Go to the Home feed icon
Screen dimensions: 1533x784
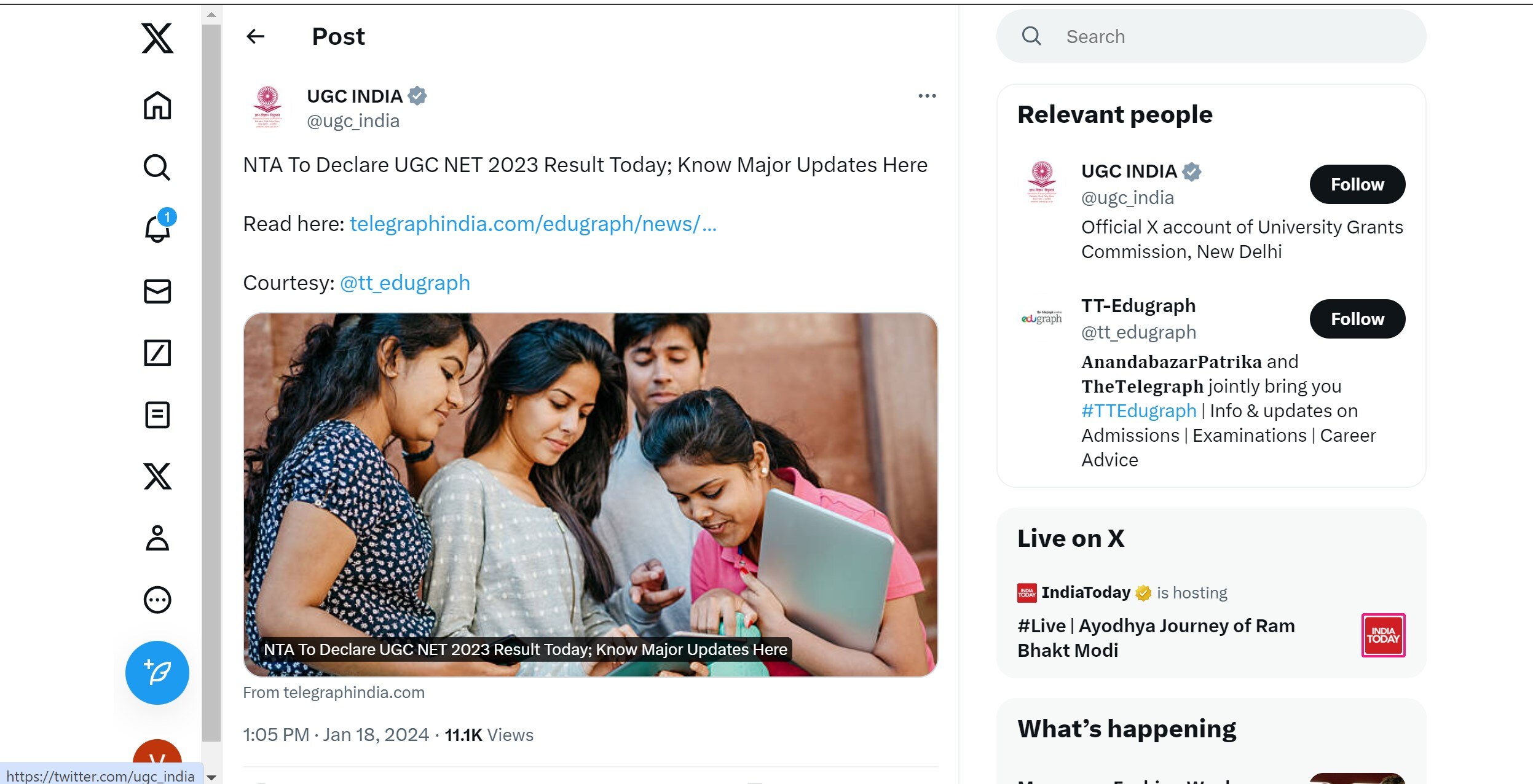[x=157, y=106]
